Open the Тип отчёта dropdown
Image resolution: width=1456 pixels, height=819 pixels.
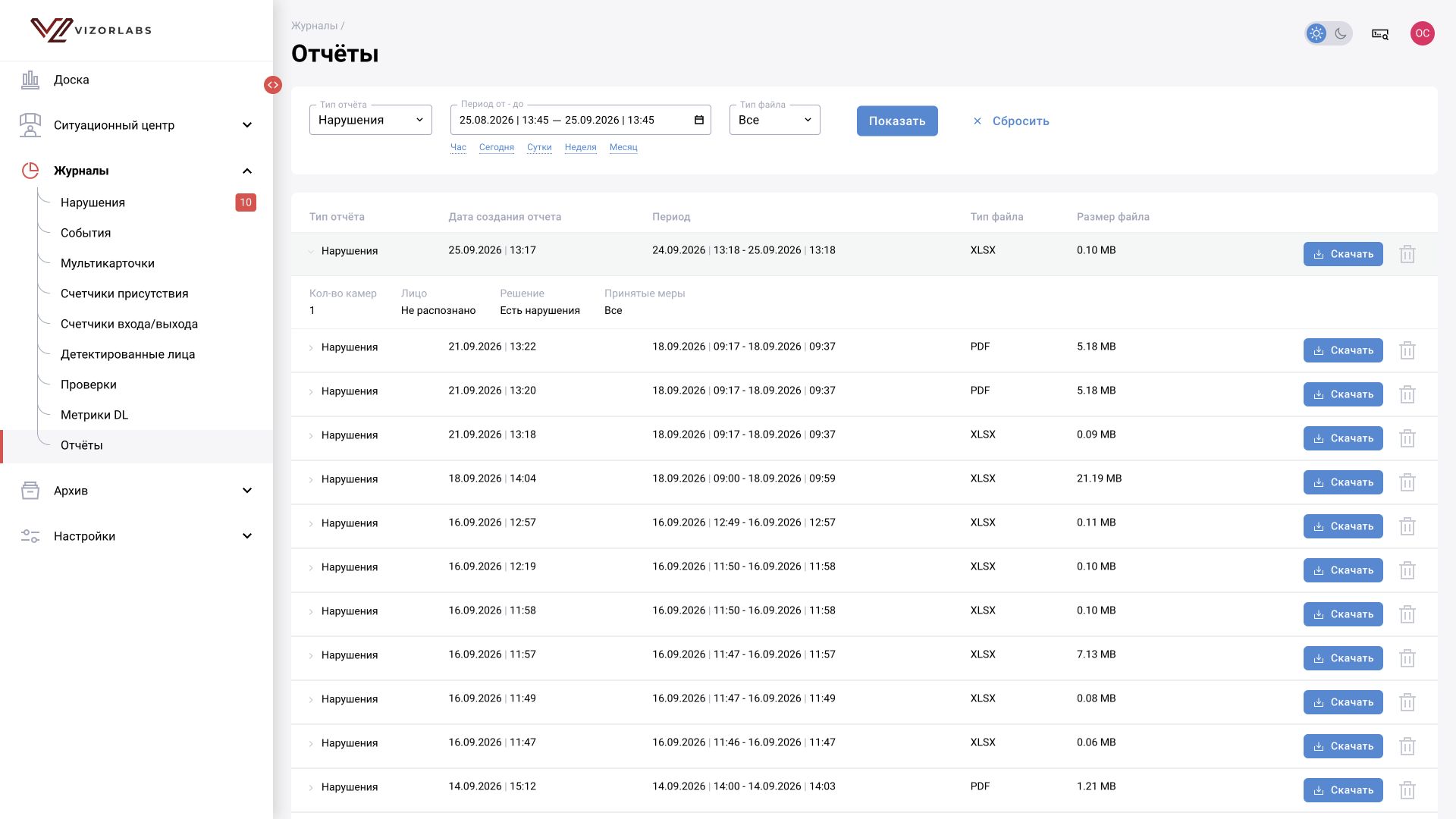[x=371, y=120]
